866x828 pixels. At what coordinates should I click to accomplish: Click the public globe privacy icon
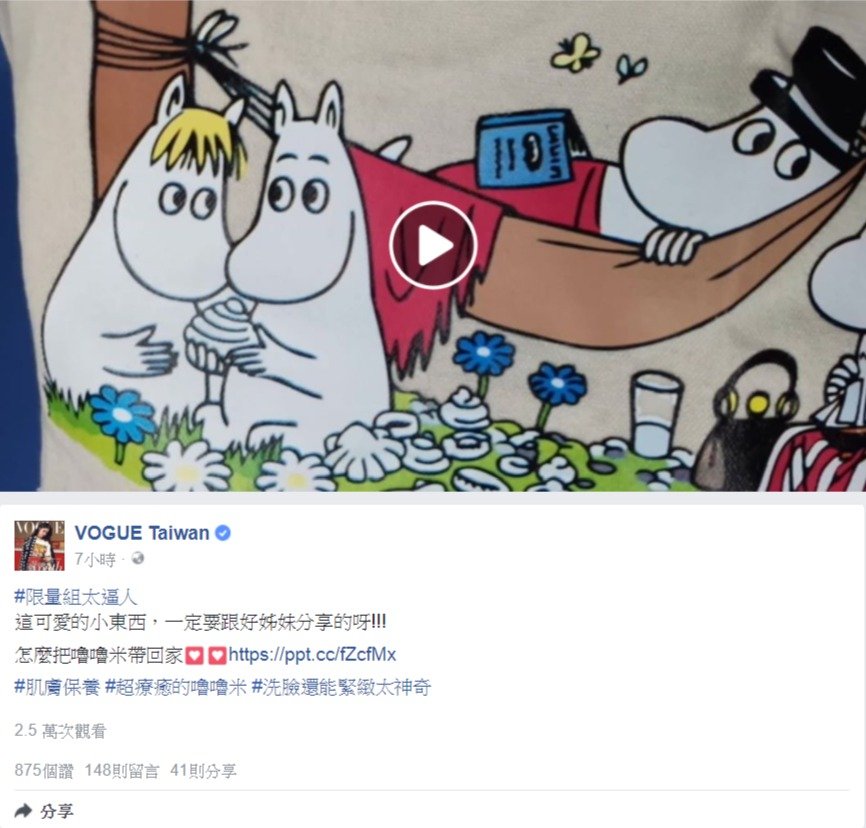(x=137, y=559)
